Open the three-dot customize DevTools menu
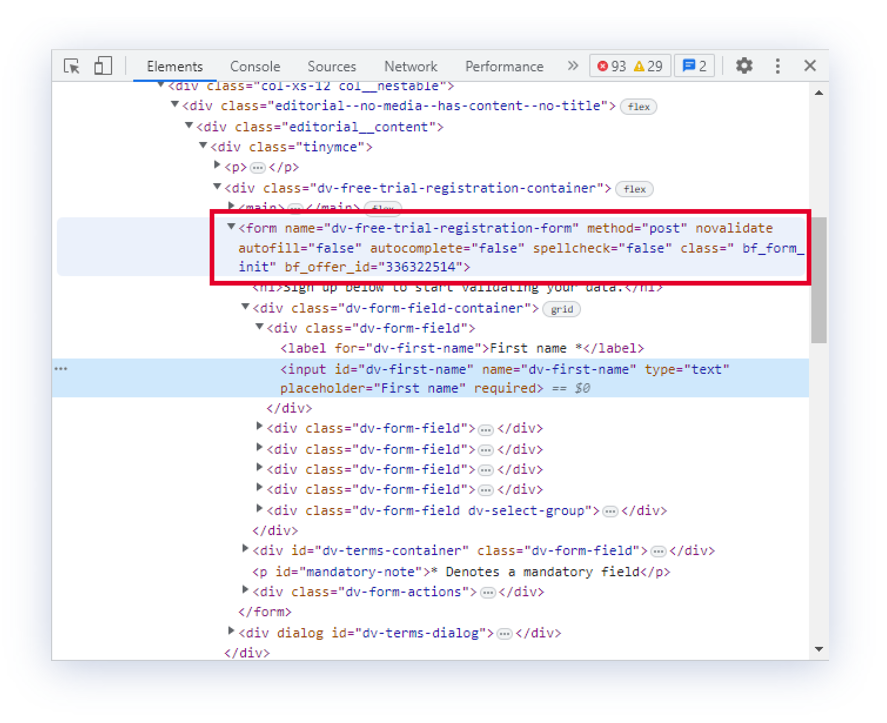Viewport: 887px width, 723px height. 777,66
